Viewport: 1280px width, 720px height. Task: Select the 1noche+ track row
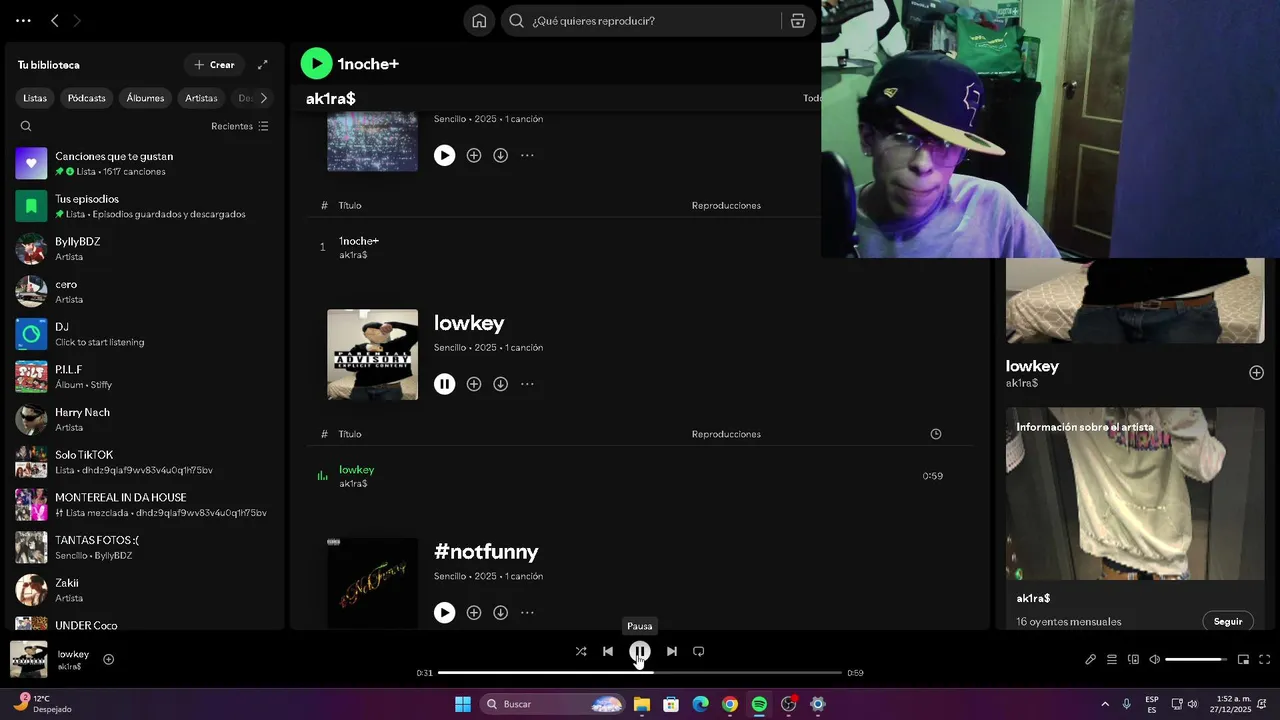tap(640, 247)
